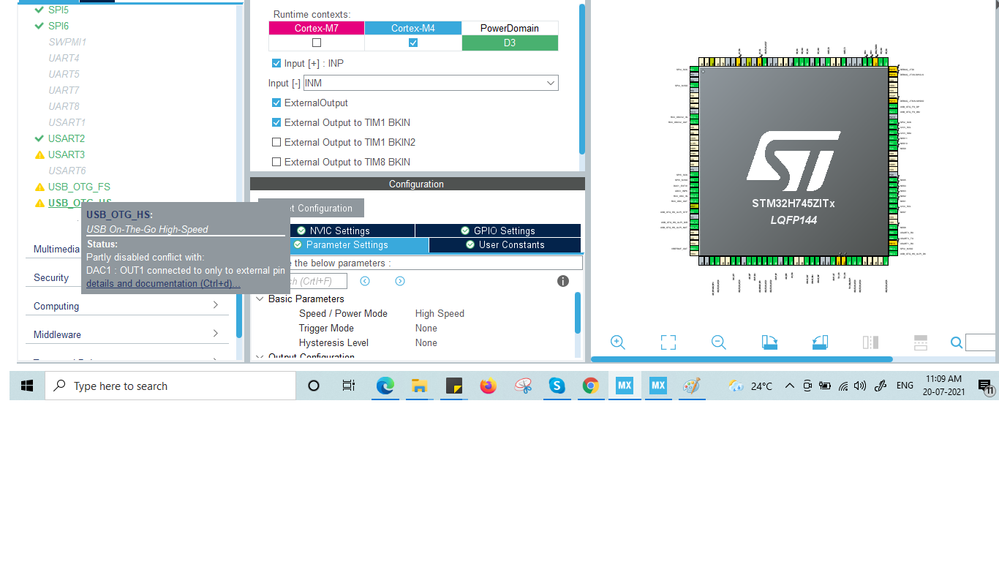
Task: Rotate the chip clockwise
Action: (x=769, y=342)
